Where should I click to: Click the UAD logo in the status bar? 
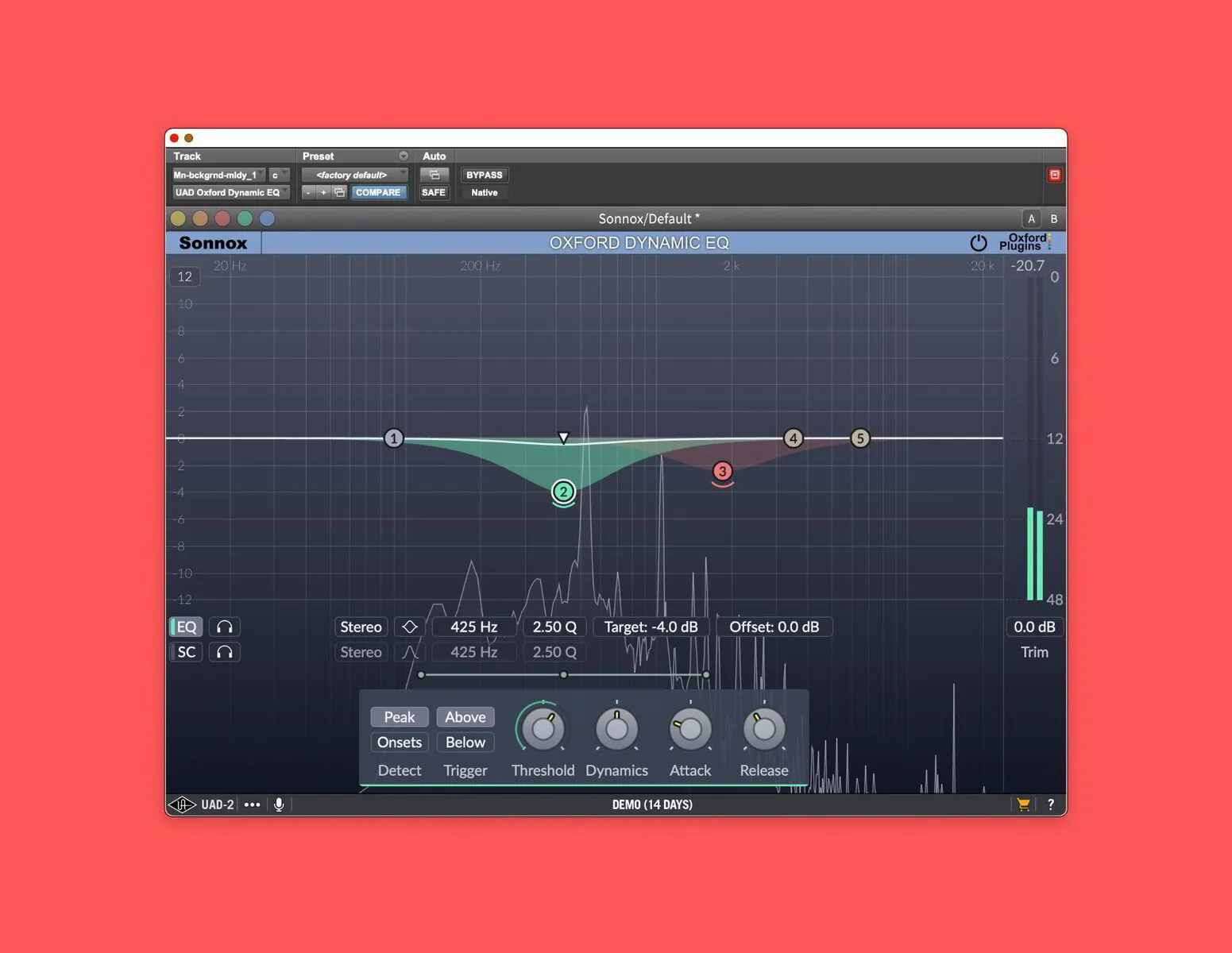click(x=183, y=804)
